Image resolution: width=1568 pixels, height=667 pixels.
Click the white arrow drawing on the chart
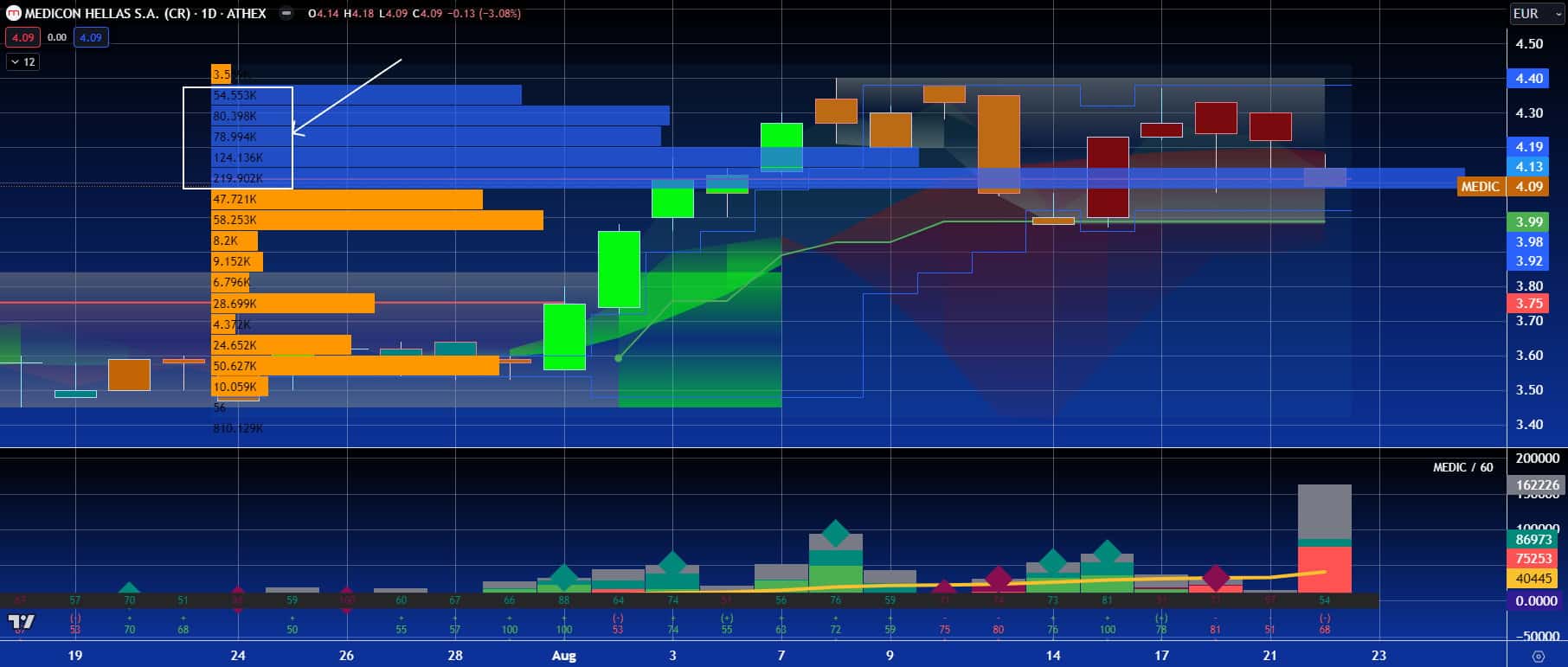tap(346, 97)
